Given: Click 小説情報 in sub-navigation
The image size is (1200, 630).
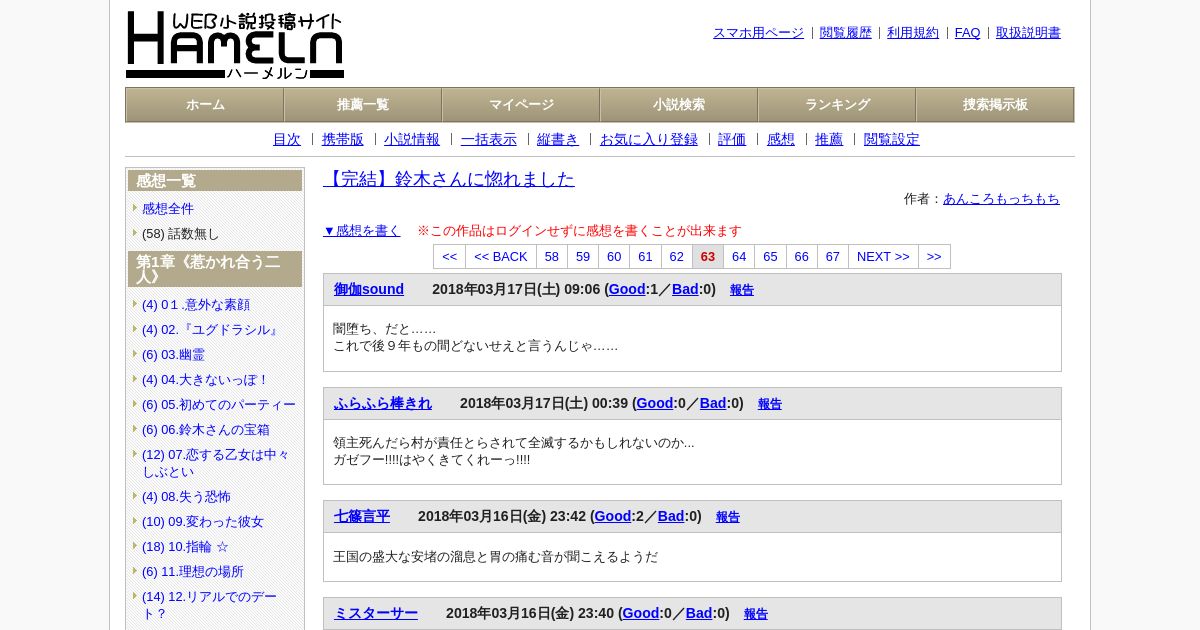Looking at the screenshot, I should point(412,140).
